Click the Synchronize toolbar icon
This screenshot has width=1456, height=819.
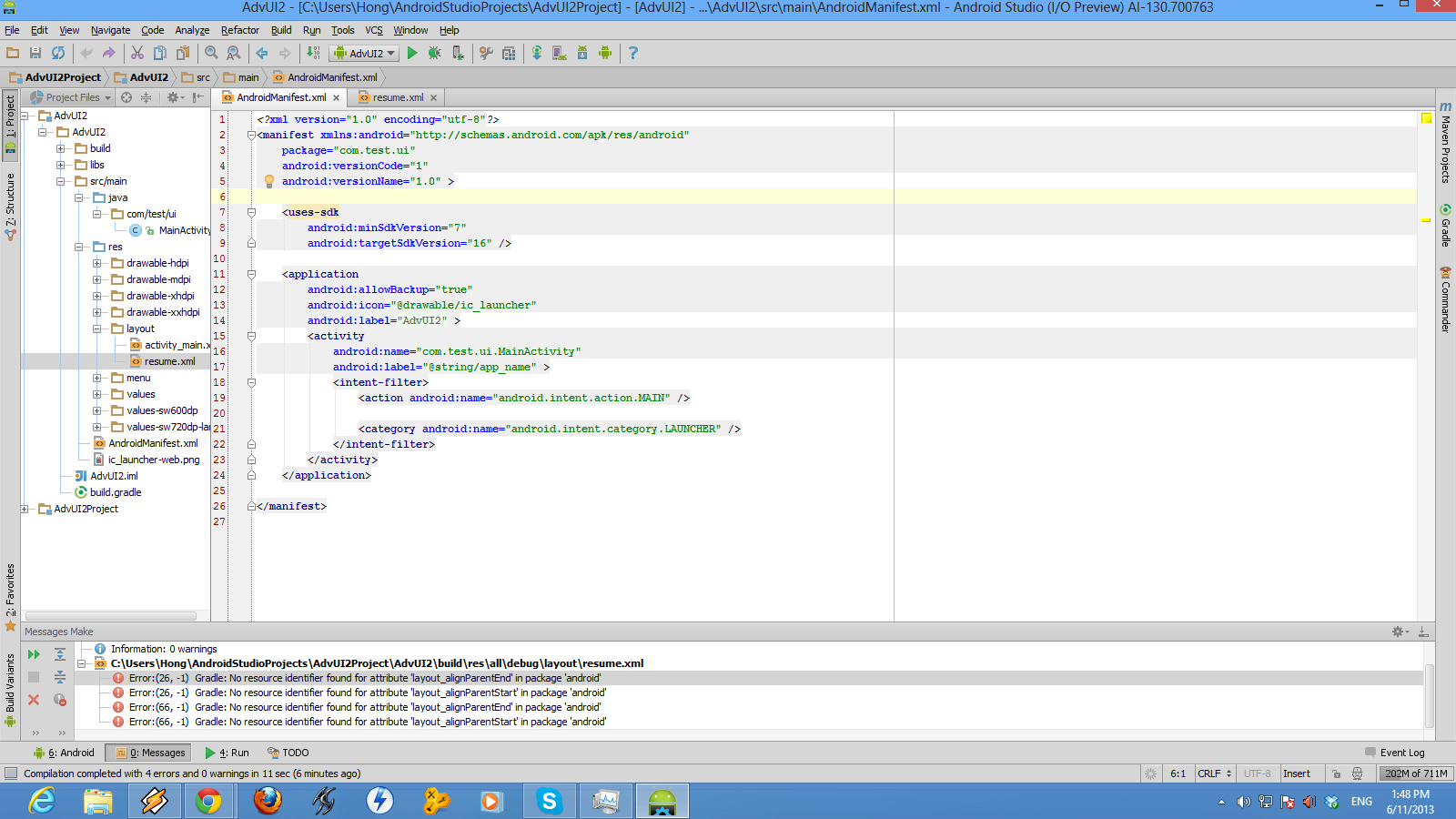58,54
